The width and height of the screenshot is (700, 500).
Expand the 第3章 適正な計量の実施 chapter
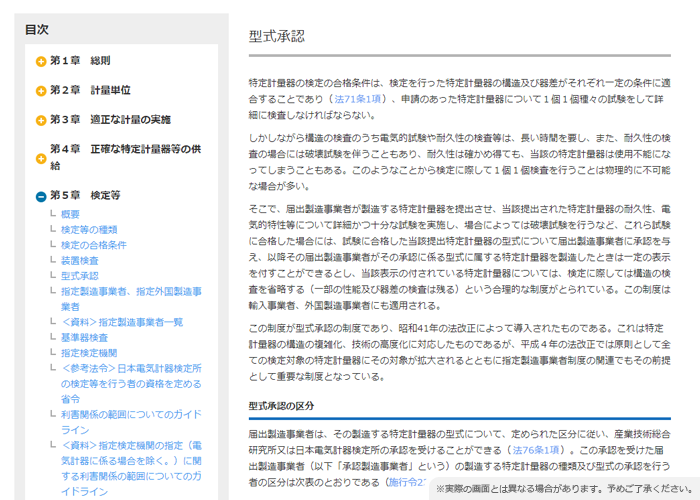tap(41, 120)
